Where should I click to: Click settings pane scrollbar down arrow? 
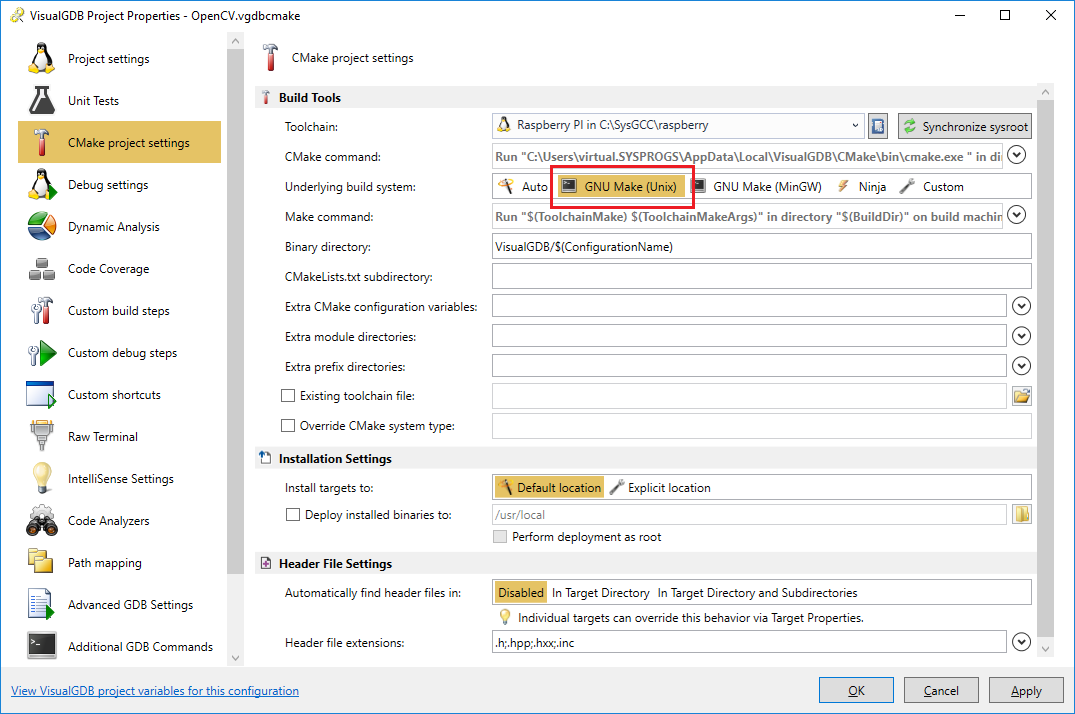(x=1045, y=648)
